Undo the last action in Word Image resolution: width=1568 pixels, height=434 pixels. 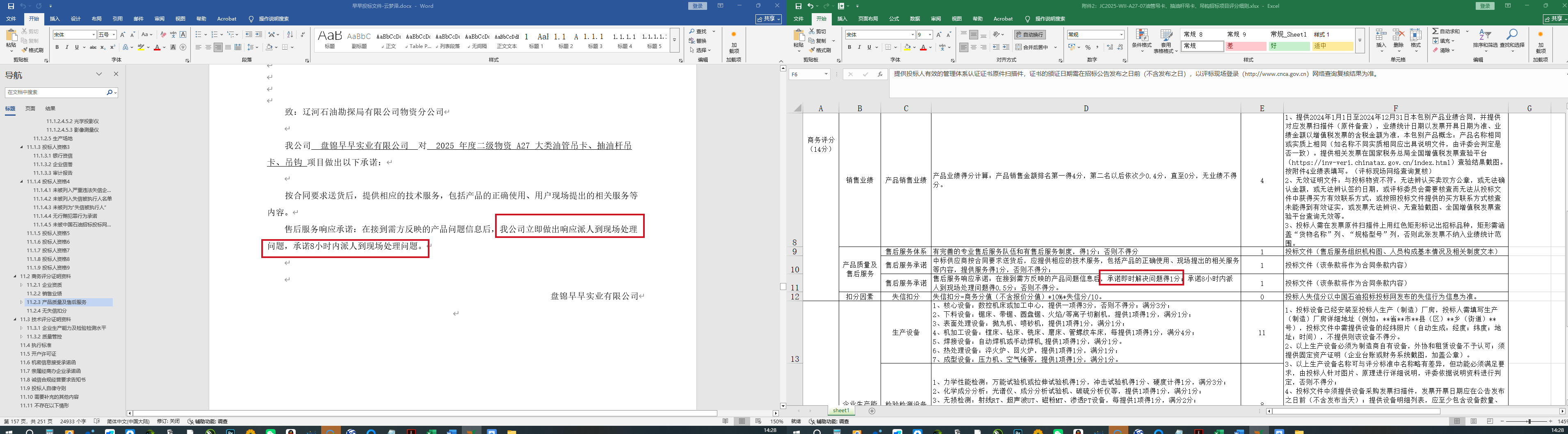[24, 6]
